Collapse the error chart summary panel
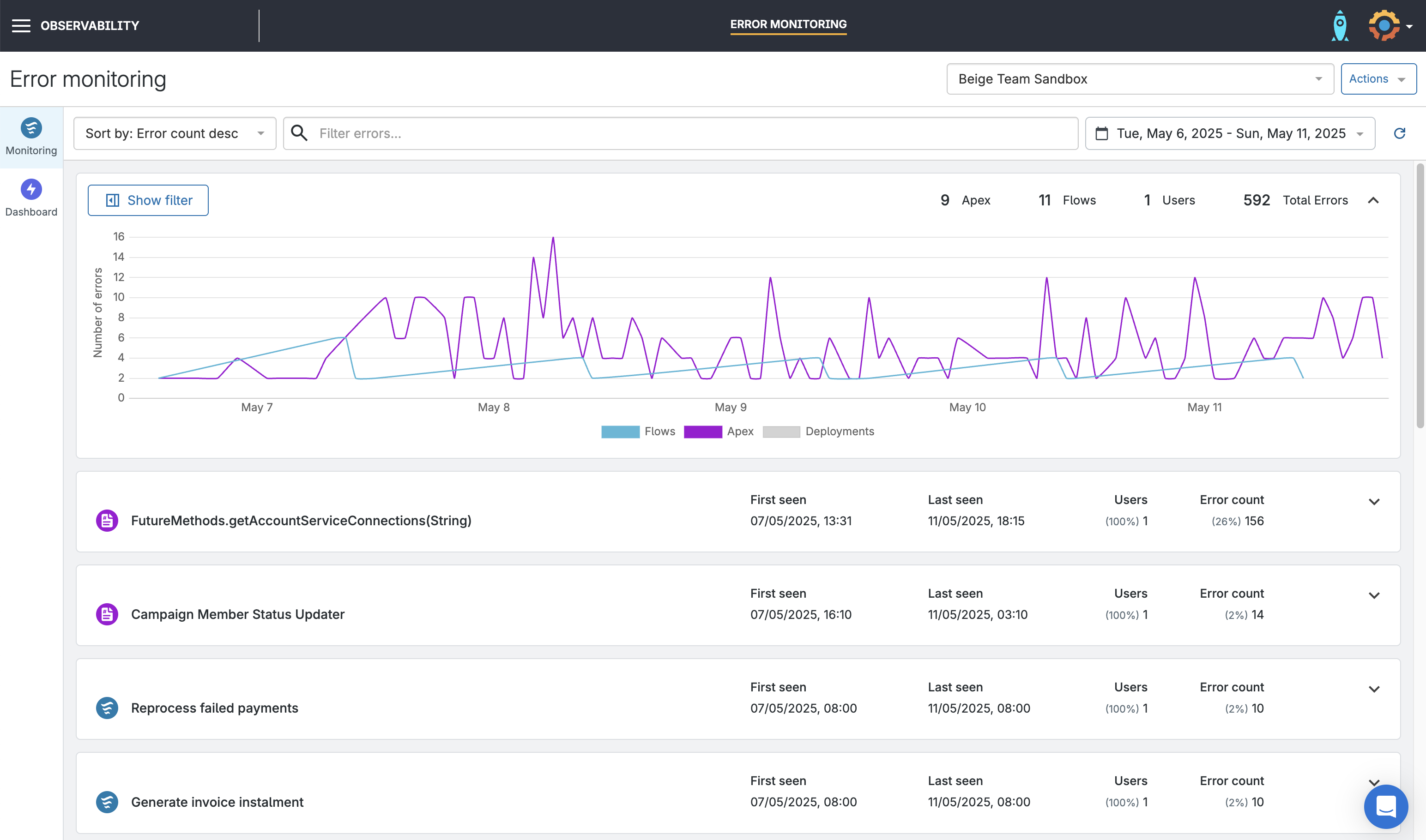This screenshot has height=840, width=1426. coord(1373,200)
